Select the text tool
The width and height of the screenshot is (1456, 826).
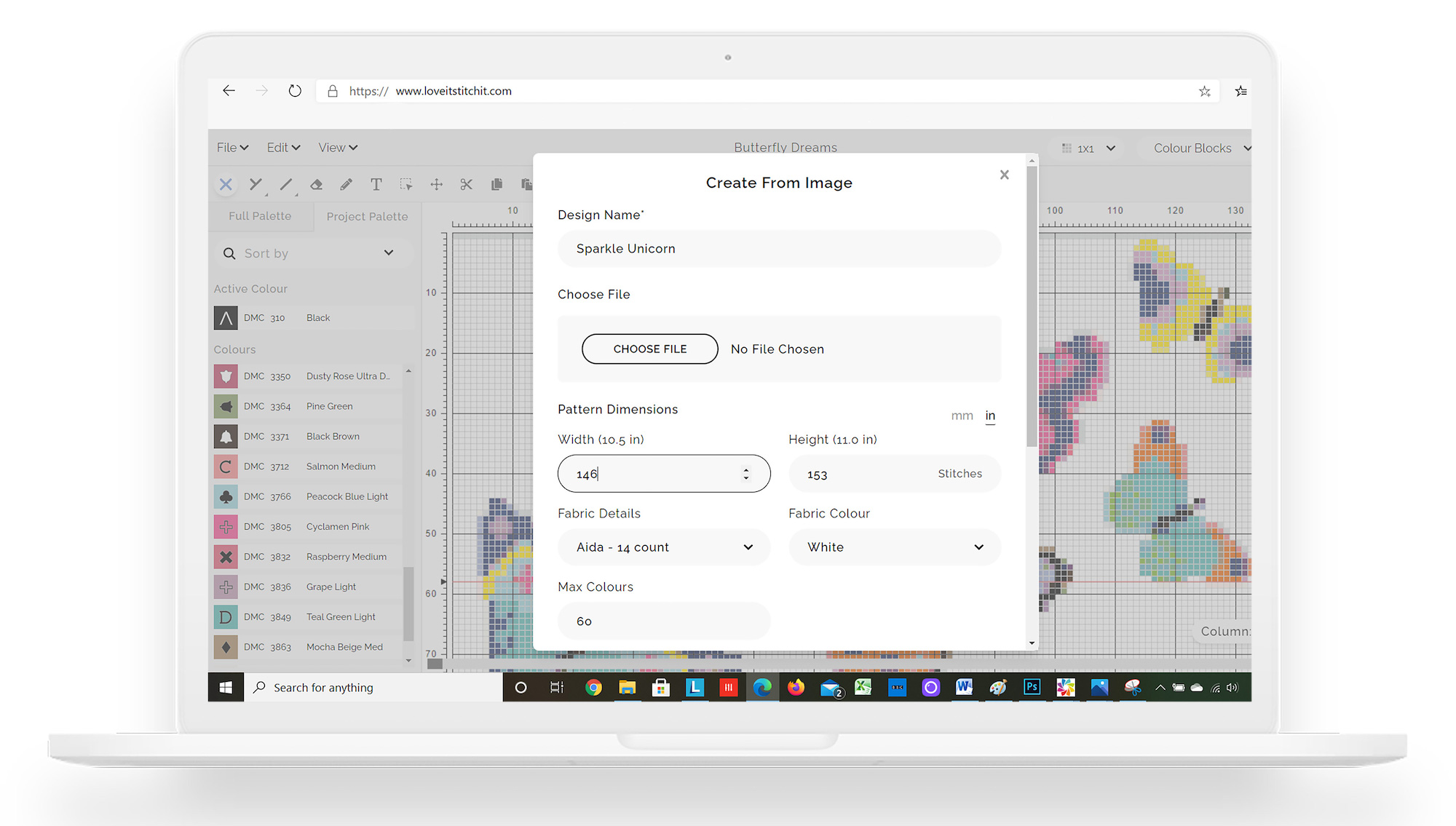pyautogui.click(x=376, y=184)
